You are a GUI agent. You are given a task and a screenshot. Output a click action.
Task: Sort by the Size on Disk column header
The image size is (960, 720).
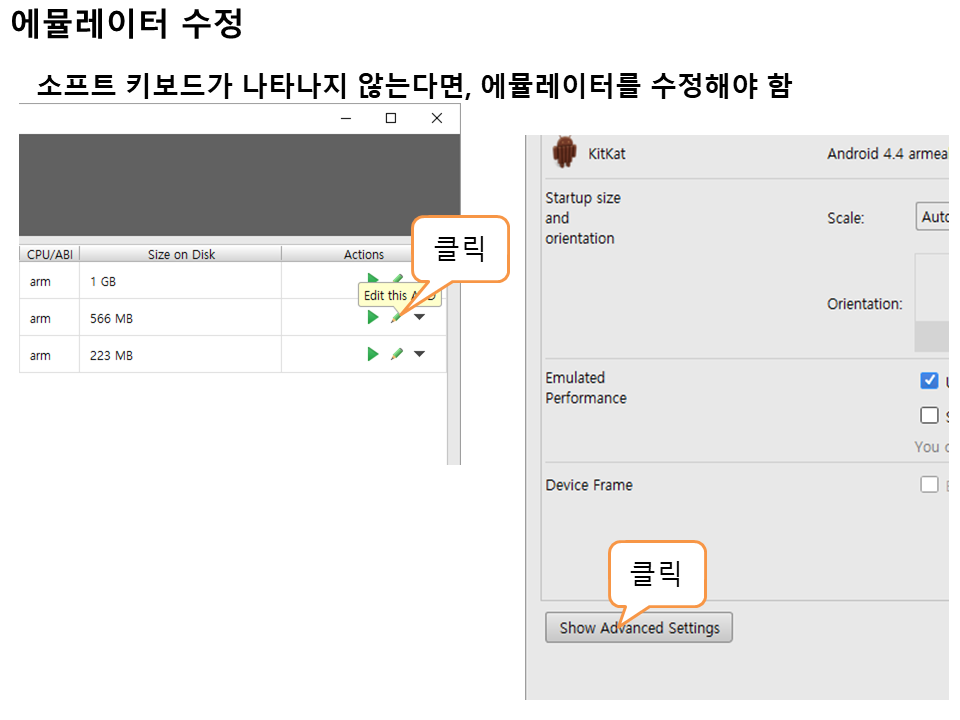(x=181, y=254)
